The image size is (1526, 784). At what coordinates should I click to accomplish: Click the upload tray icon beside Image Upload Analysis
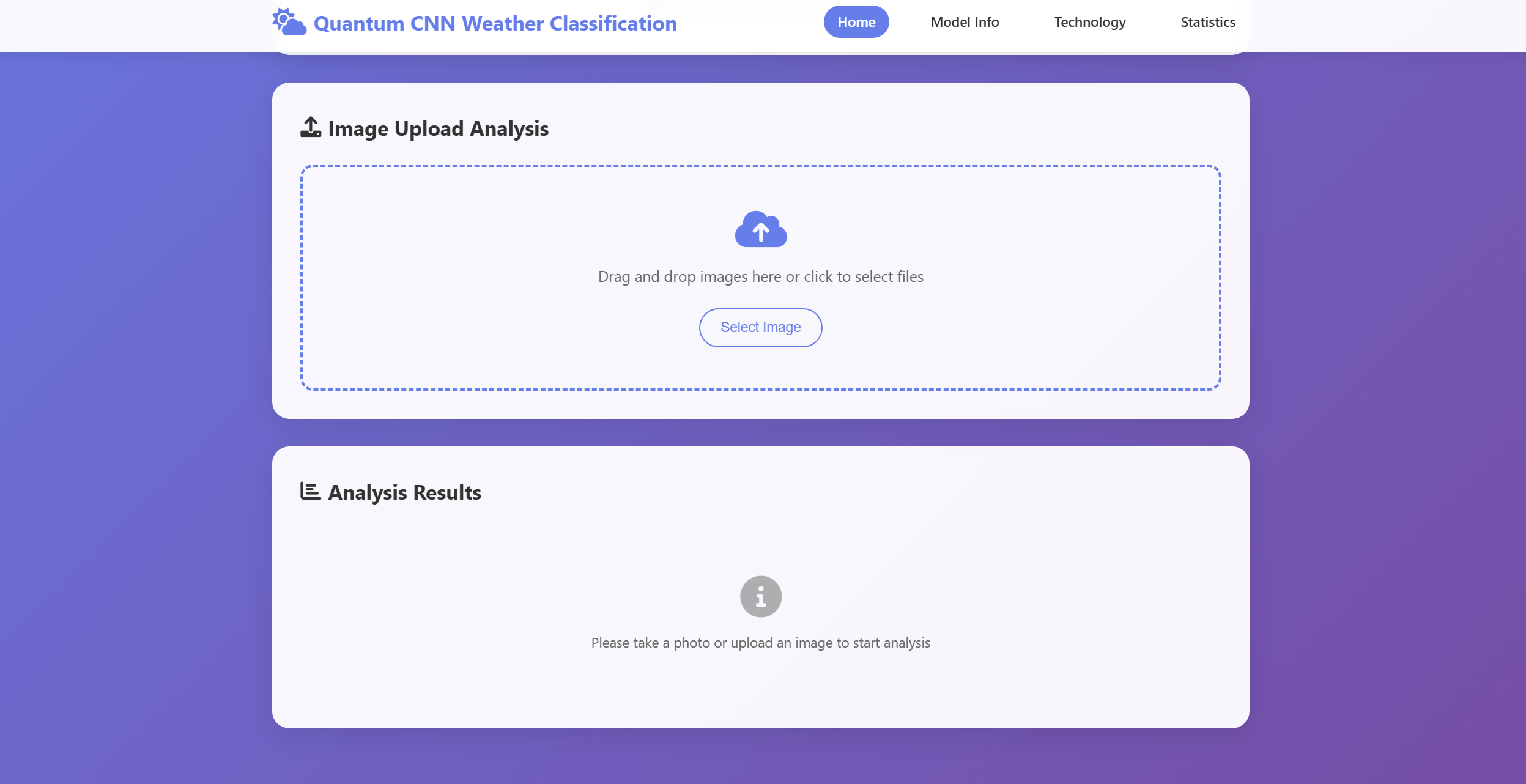tap(311, 127)
